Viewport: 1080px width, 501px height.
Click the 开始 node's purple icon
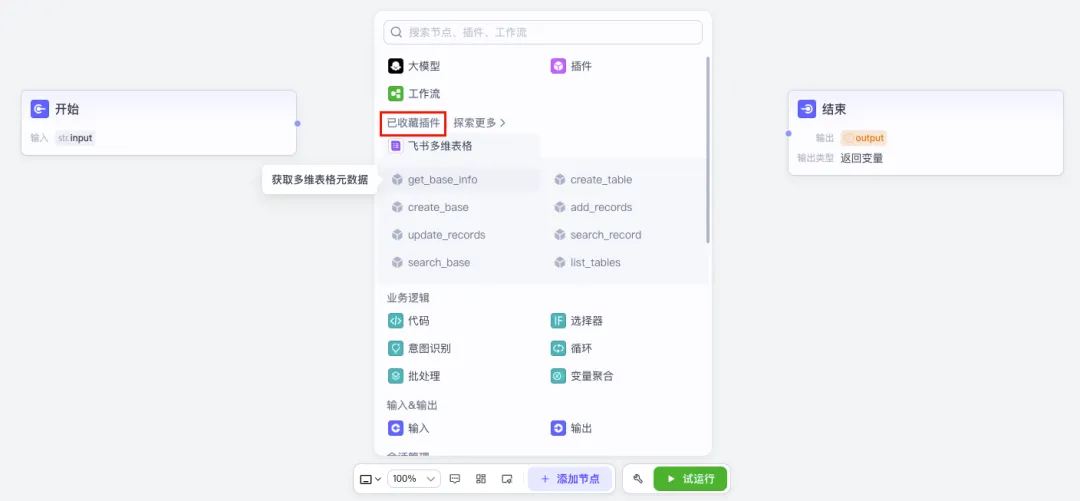click(x=40, y=109)
